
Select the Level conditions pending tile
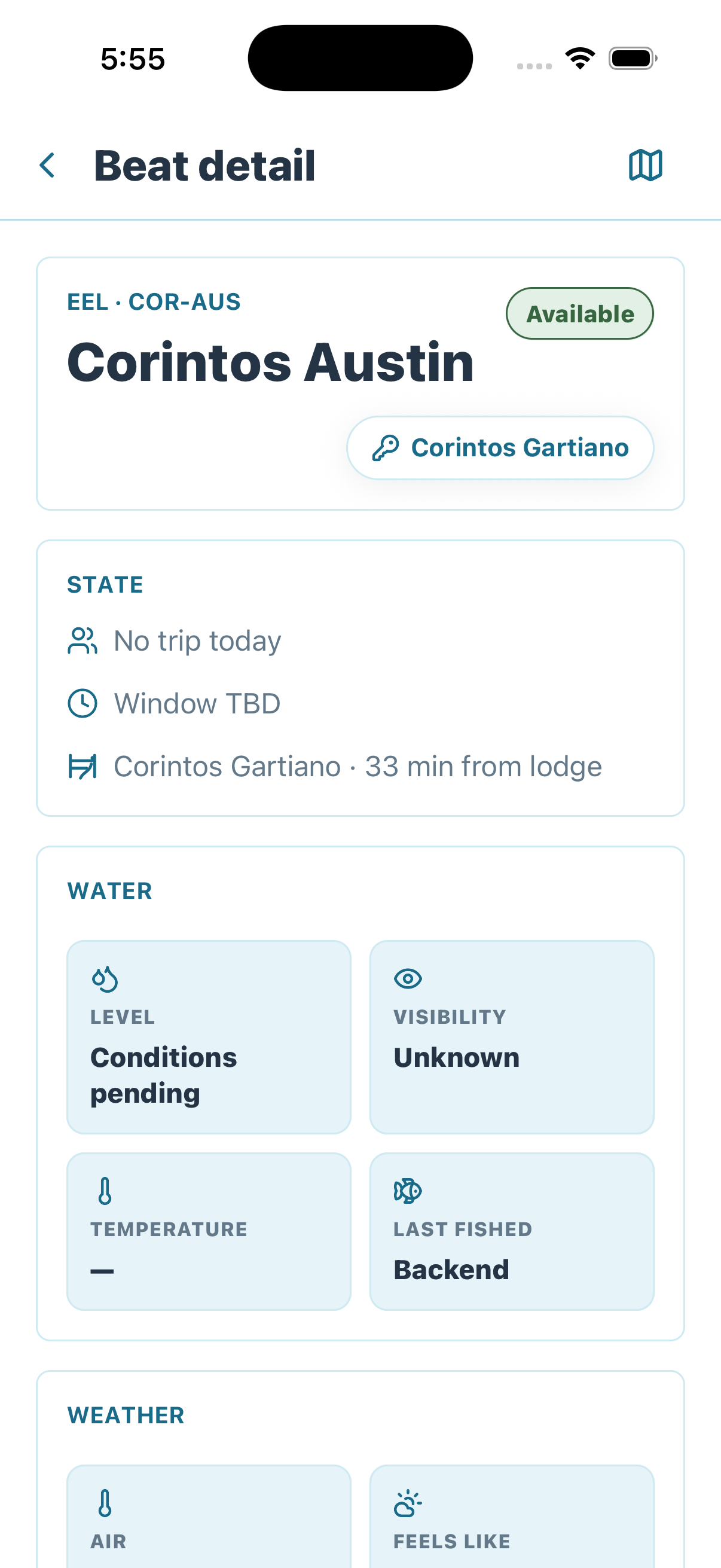click(209, 1037)
